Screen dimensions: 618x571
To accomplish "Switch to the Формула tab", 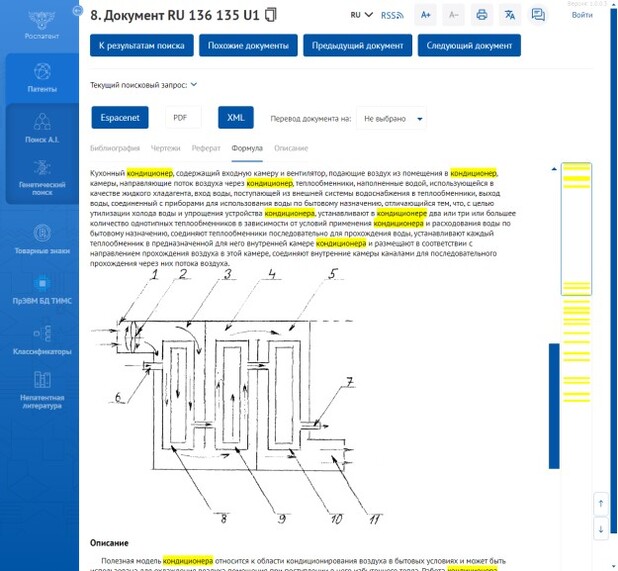I will click(247, 148).
